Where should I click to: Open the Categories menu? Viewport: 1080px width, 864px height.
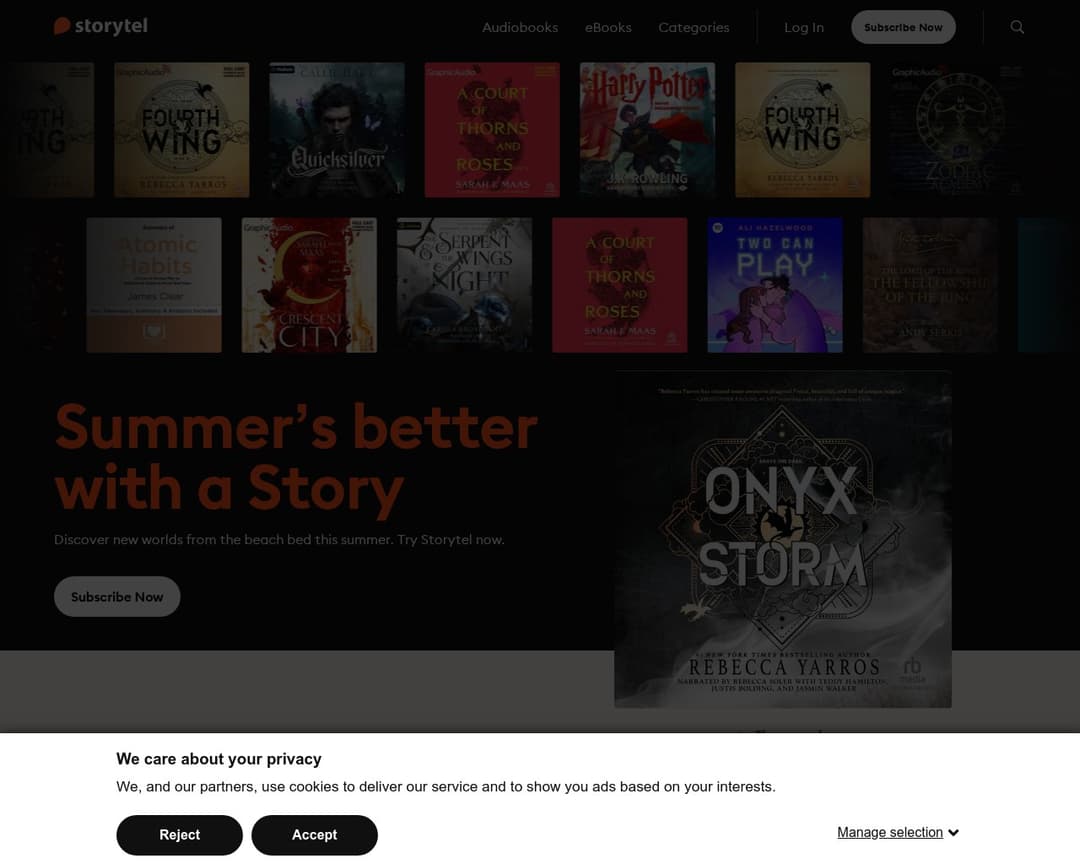click(694, 28)
